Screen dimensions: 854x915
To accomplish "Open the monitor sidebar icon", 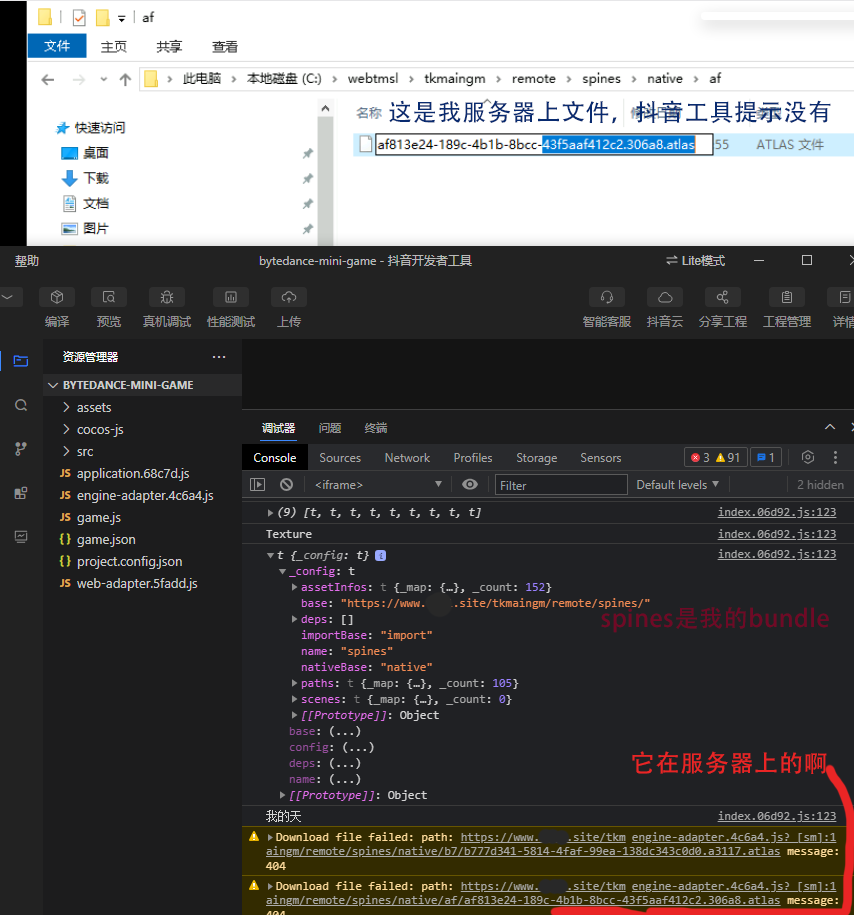I will [21, 537].
